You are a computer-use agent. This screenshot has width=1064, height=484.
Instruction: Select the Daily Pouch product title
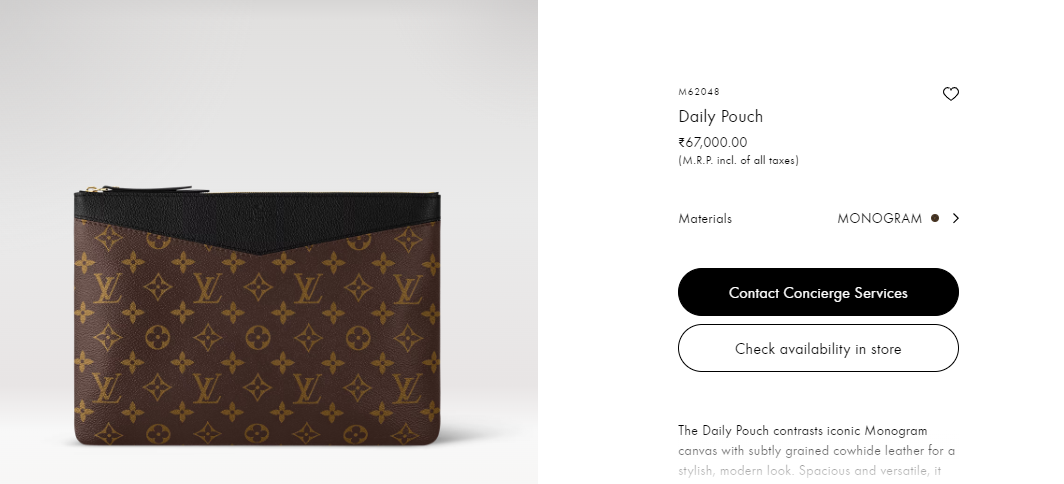[721, 117]
